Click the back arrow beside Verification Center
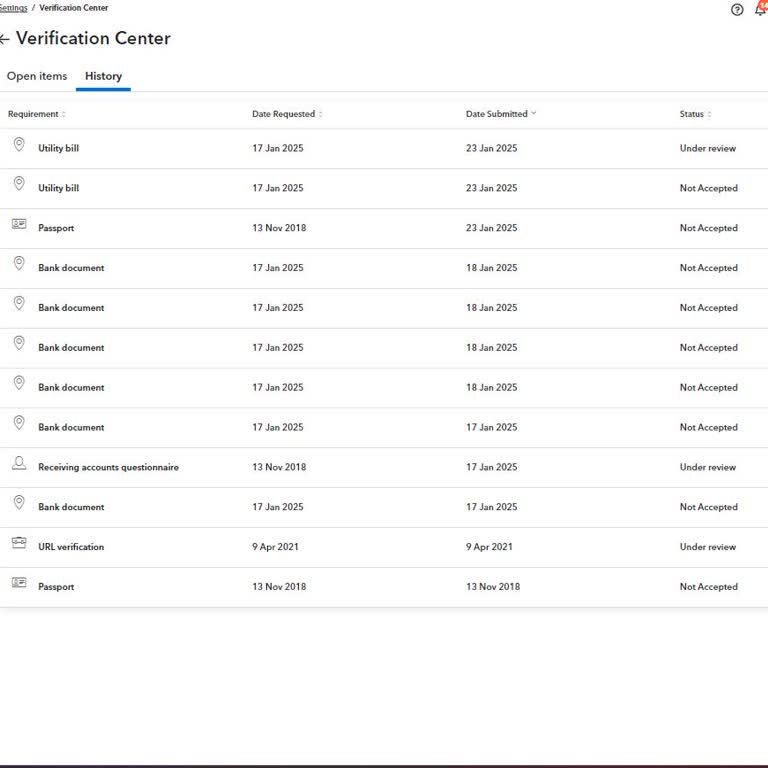This screenshot has height=768, width=768. tap(5, 39)
